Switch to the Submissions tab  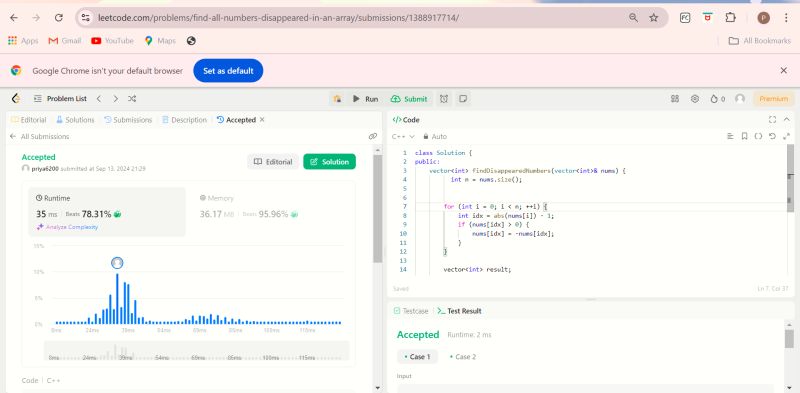tap(128, 120)
